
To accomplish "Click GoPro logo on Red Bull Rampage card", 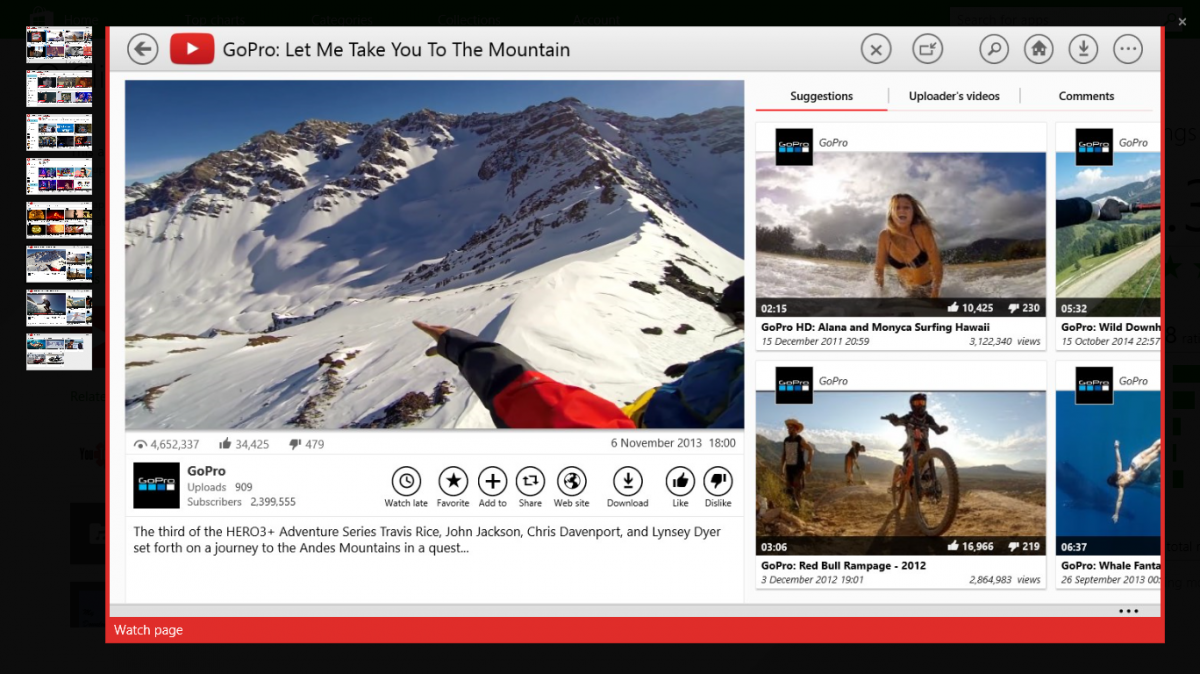I will click(x=794, y=385).
